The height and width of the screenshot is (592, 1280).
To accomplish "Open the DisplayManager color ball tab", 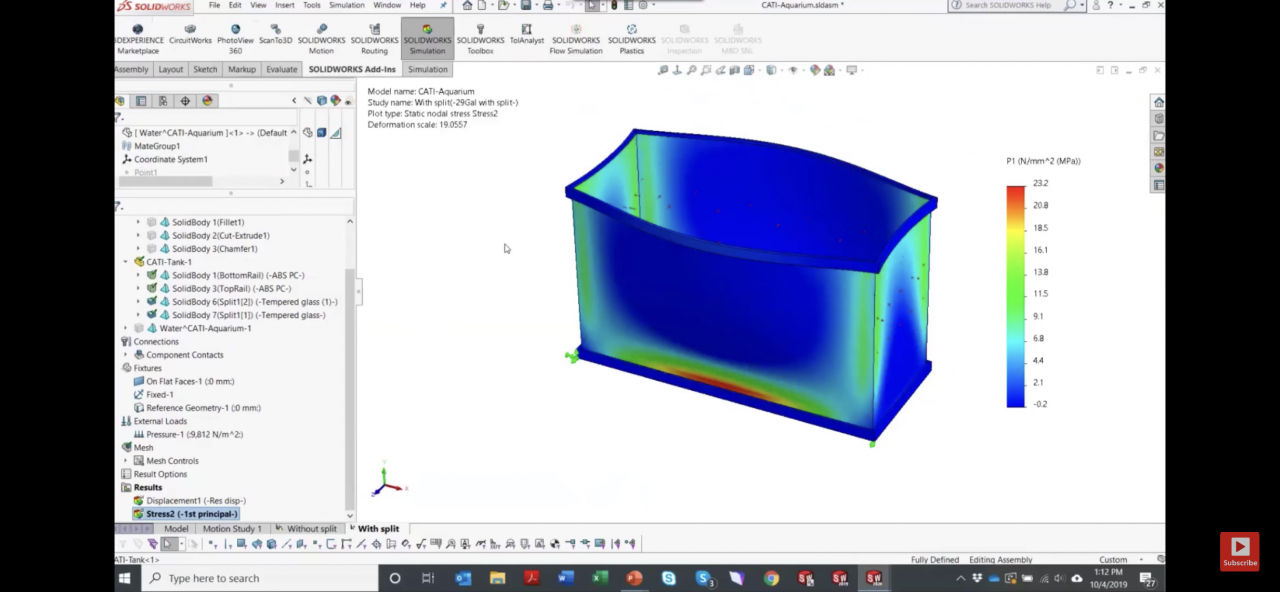I will click(207, 101).
